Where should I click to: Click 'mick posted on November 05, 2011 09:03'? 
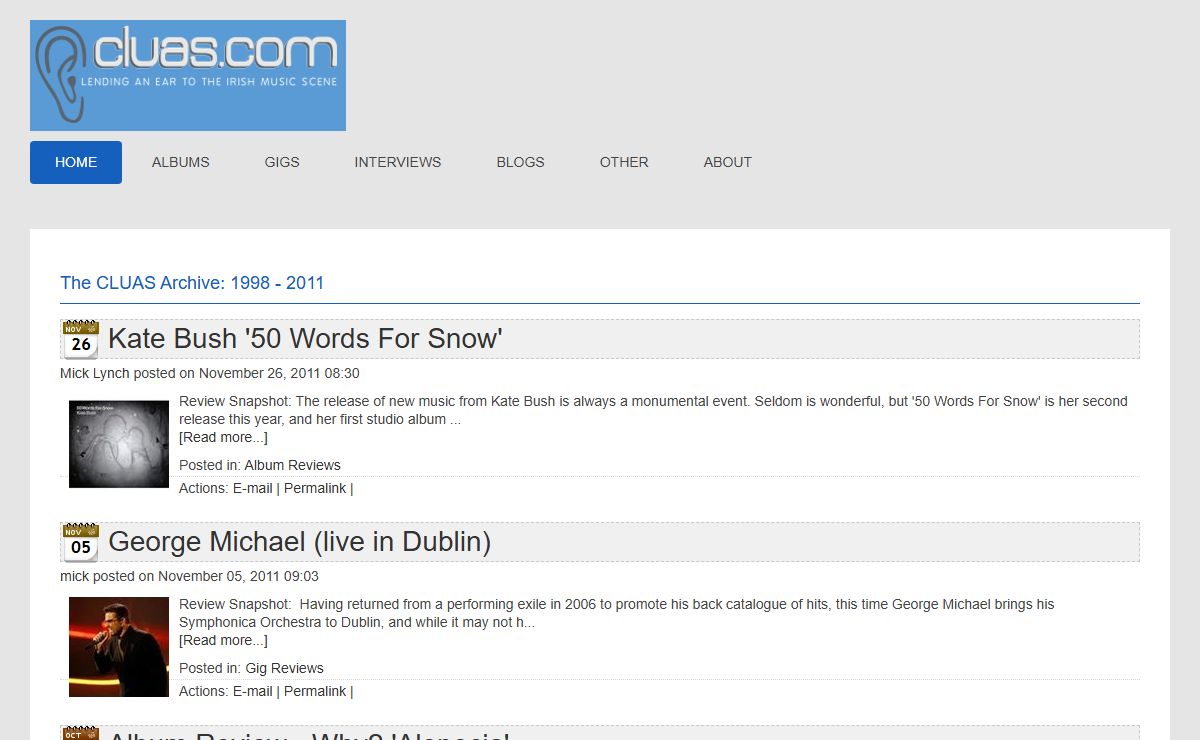[x=189, y=576]
